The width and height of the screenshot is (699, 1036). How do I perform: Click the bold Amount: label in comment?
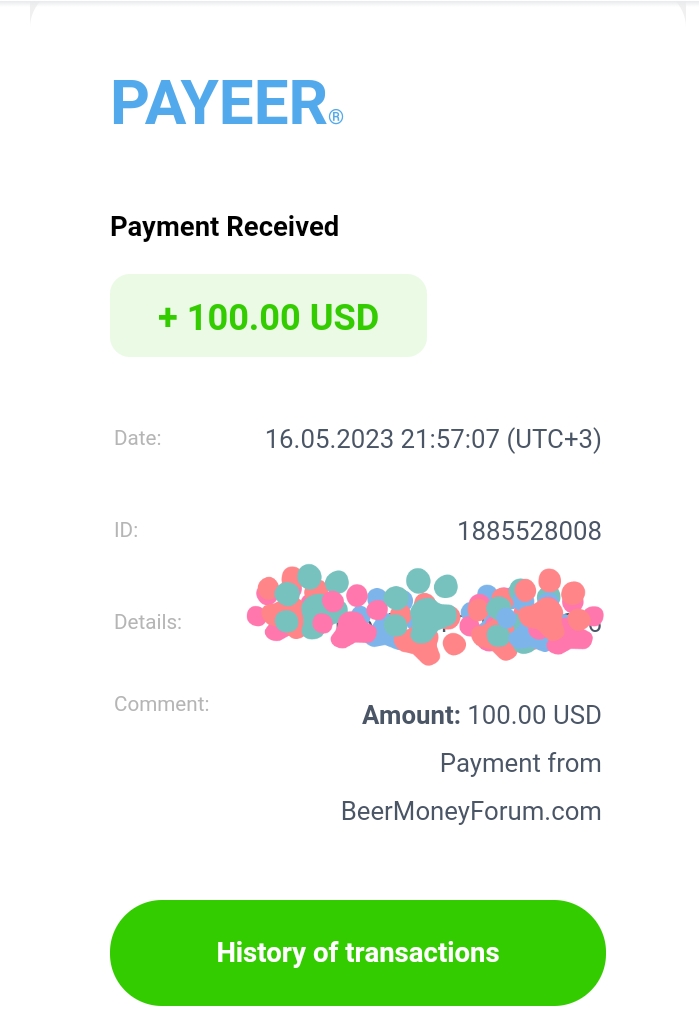pyautogui.click(x=411, y=716)
